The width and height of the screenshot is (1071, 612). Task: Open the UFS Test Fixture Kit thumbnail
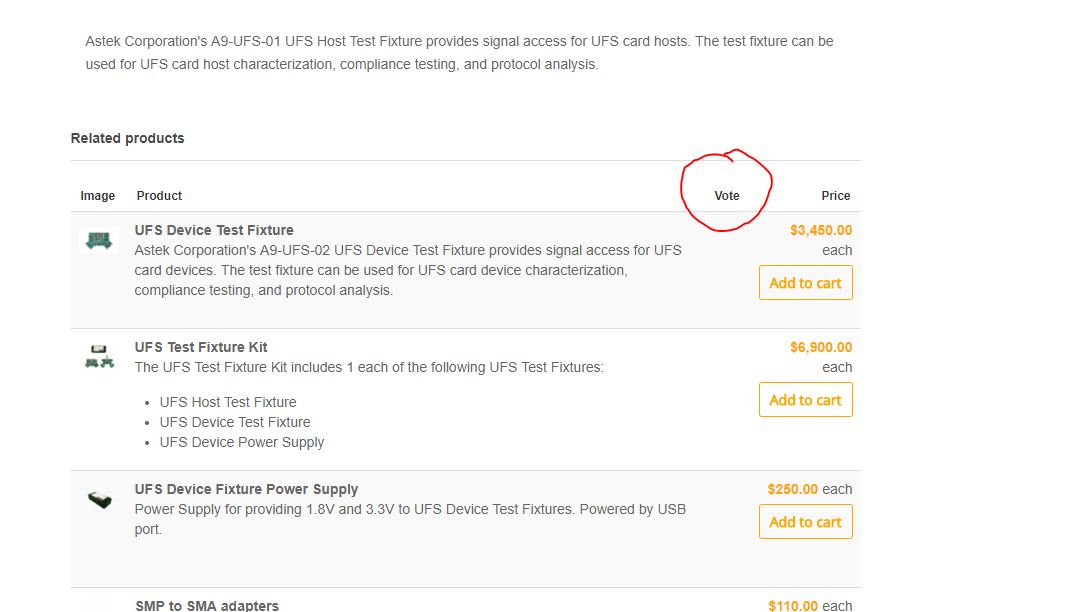pyautogui.click(x=99, y=357)
